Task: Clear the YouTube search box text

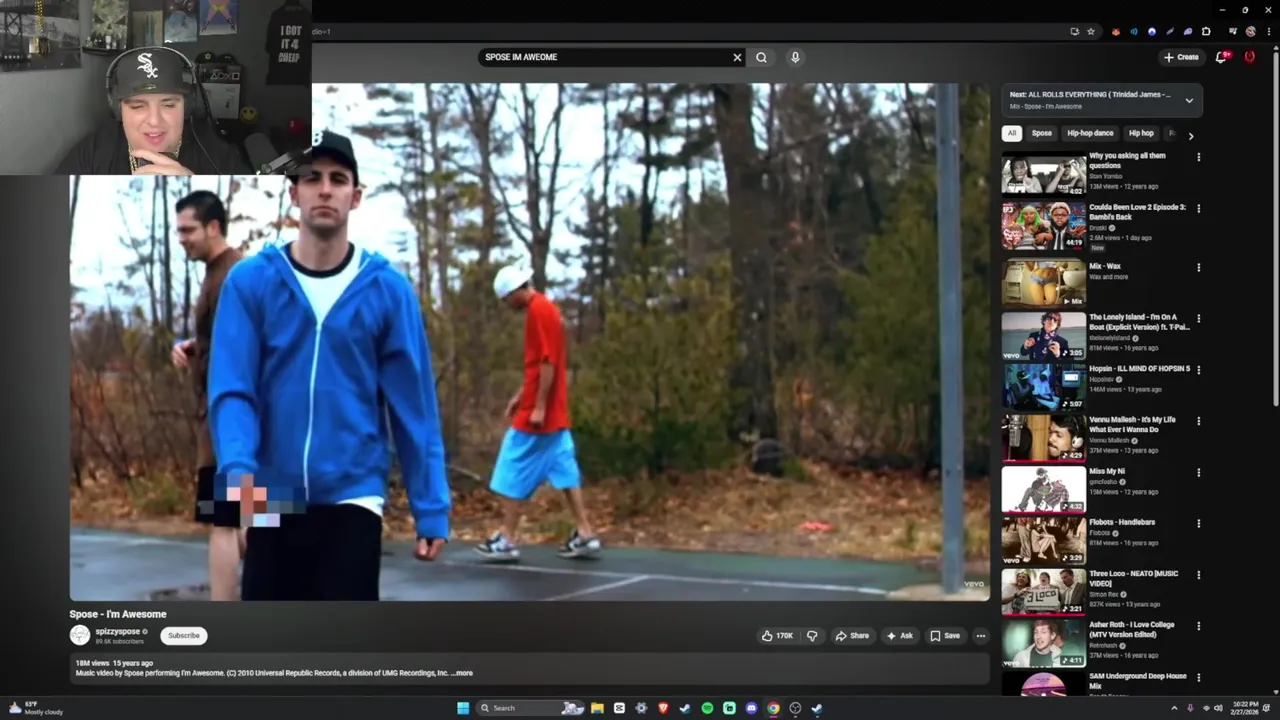Action: pos(737,57)
